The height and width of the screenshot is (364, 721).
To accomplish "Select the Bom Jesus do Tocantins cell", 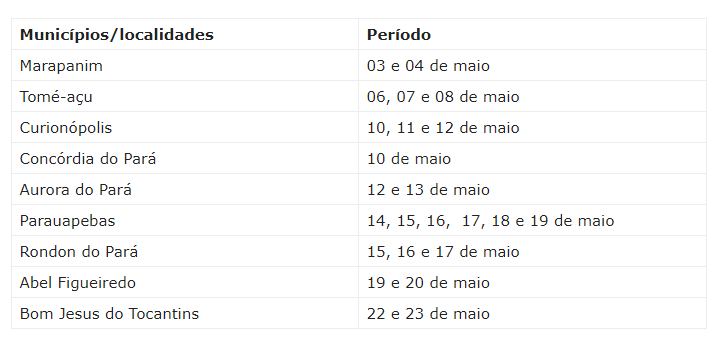I will (185, 313).
